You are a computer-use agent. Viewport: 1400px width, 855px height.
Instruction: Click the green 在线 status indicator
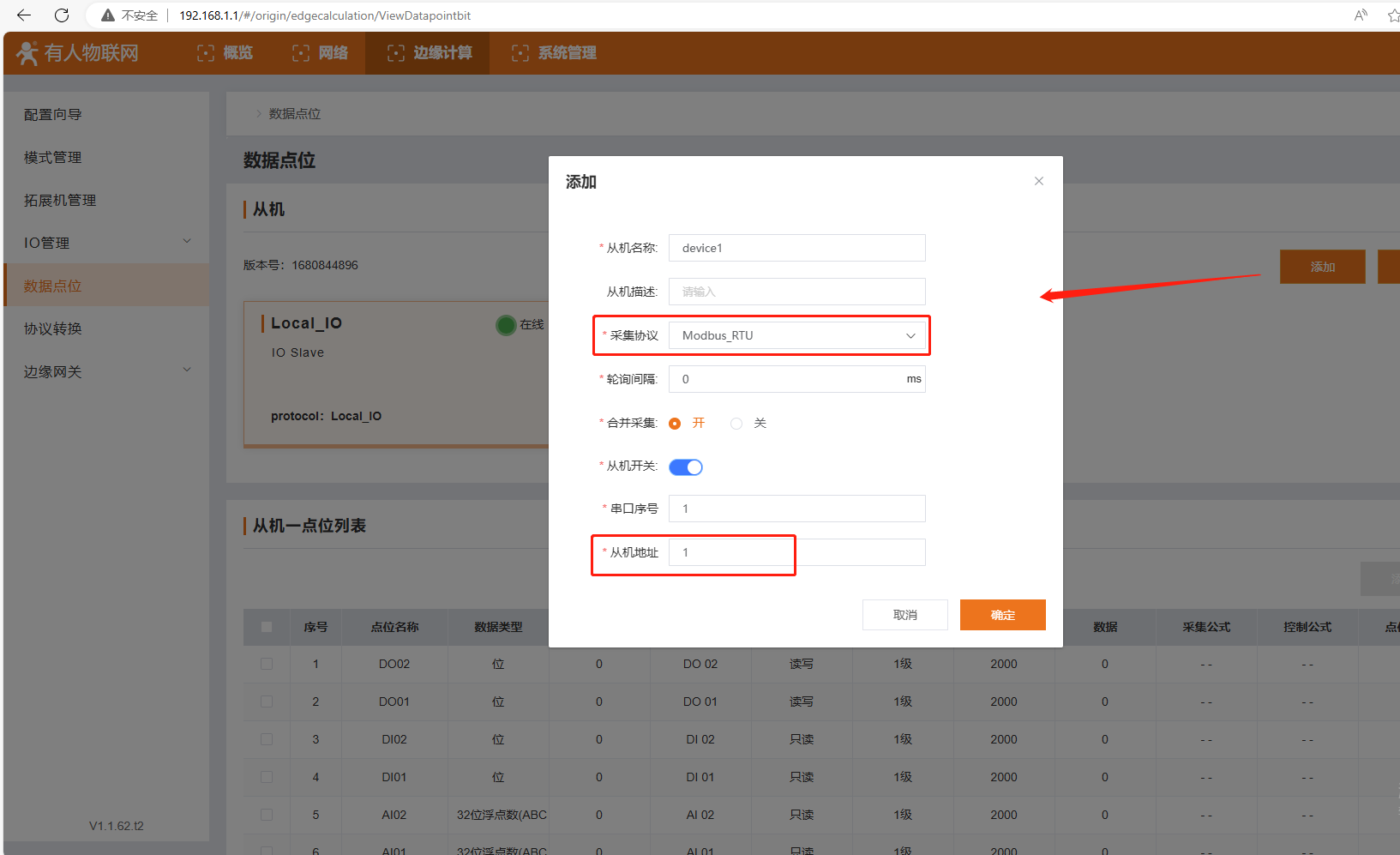click(x=506, y=325)
